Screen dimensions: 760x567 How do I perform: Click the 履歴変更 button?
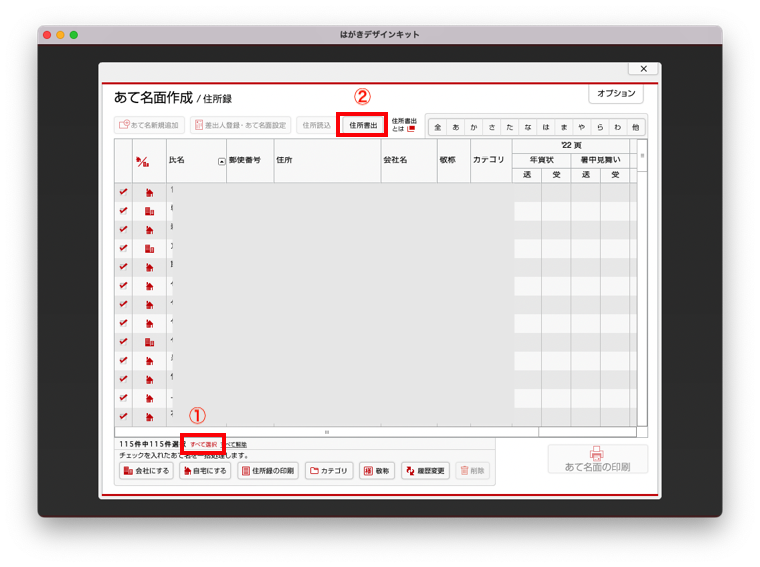point(426,471)
